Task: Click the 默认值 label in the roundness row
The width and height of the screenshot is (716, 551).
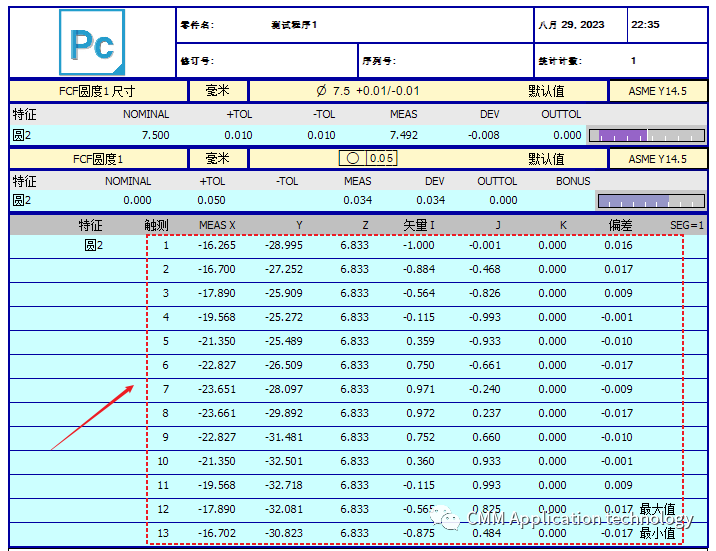Action: 546,159
